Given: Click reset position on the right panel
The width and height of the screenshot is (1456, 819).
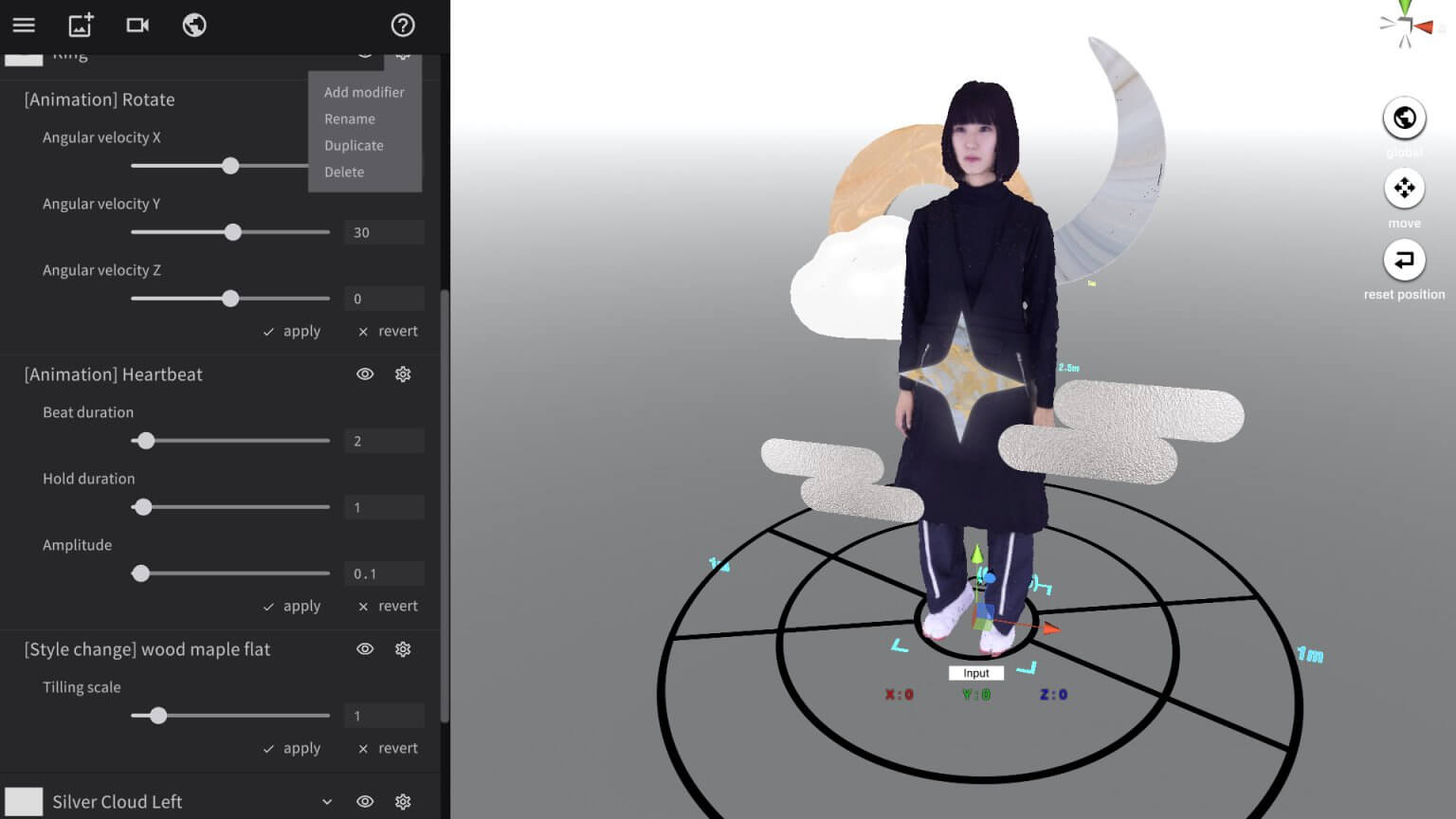Looking at the screenshot, I should click(x=1404, y=259).
